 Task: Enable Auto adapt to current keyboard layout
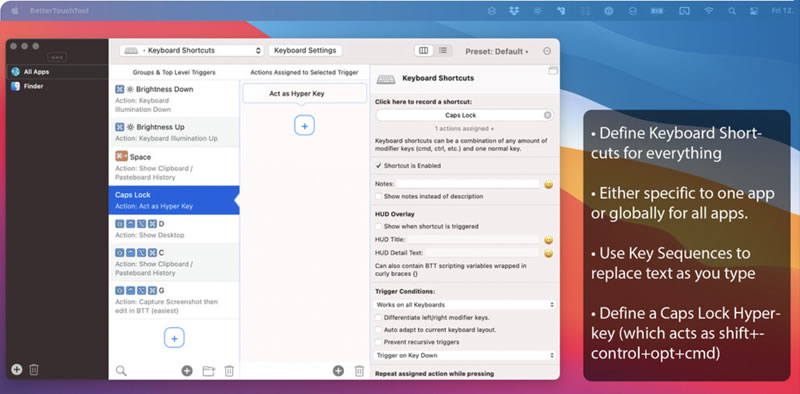pos(379,330)
